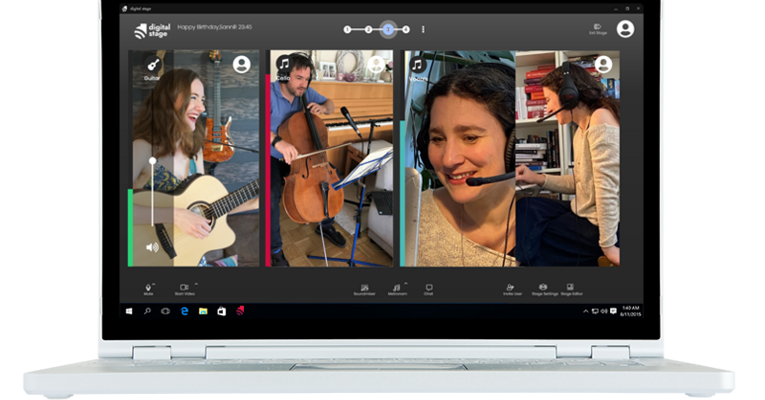Open the Chat panel
765x400 pixels.
click(428, 290)
